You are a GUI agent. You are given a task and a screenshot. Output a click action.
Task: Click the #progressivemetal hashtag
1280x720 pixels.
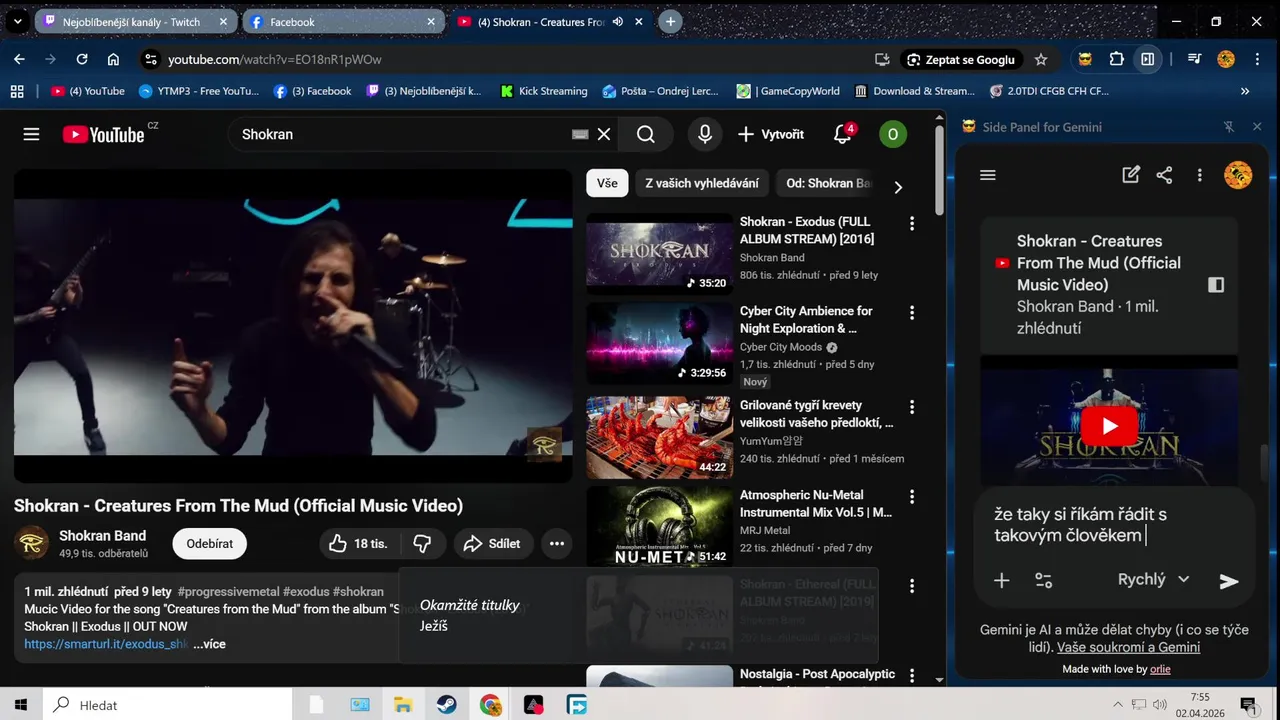click(229, 591)
